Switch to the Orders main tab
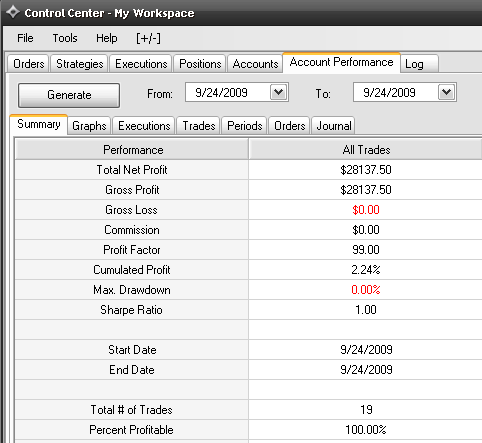The image size is (482, 443). pos(29,64)
